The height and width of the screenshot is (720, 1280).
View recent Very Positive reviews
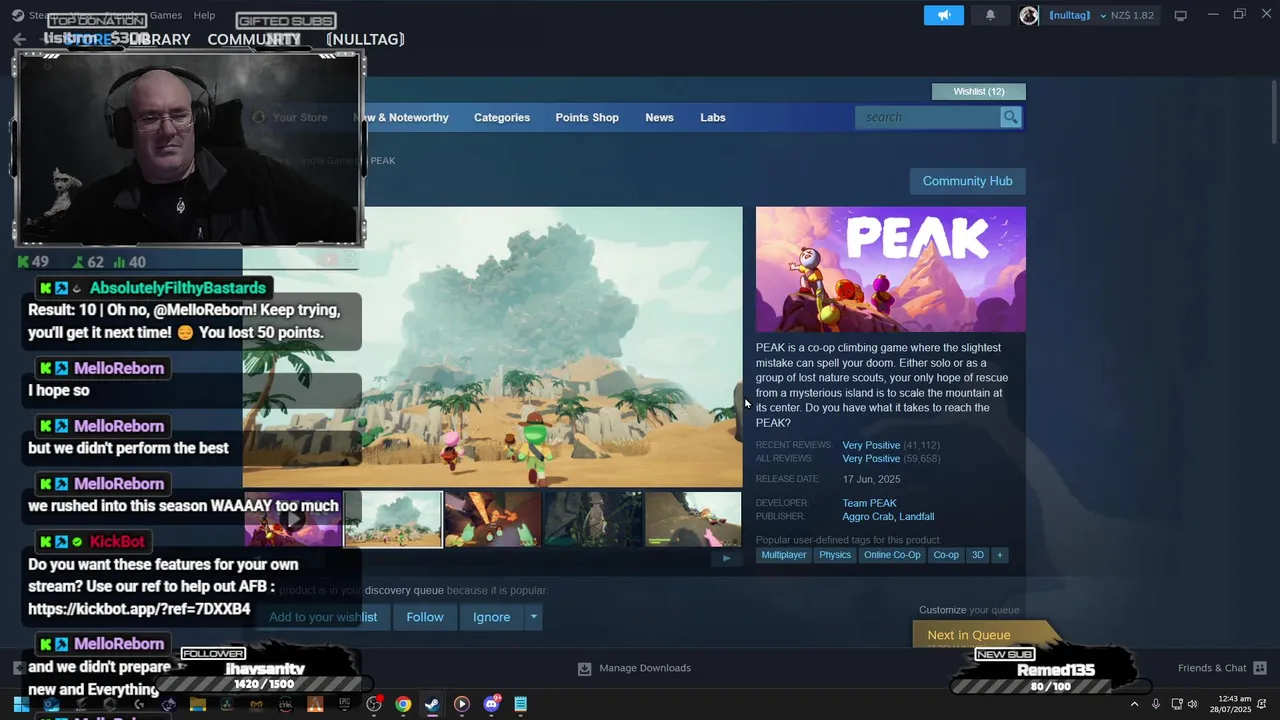click(871, 445)
